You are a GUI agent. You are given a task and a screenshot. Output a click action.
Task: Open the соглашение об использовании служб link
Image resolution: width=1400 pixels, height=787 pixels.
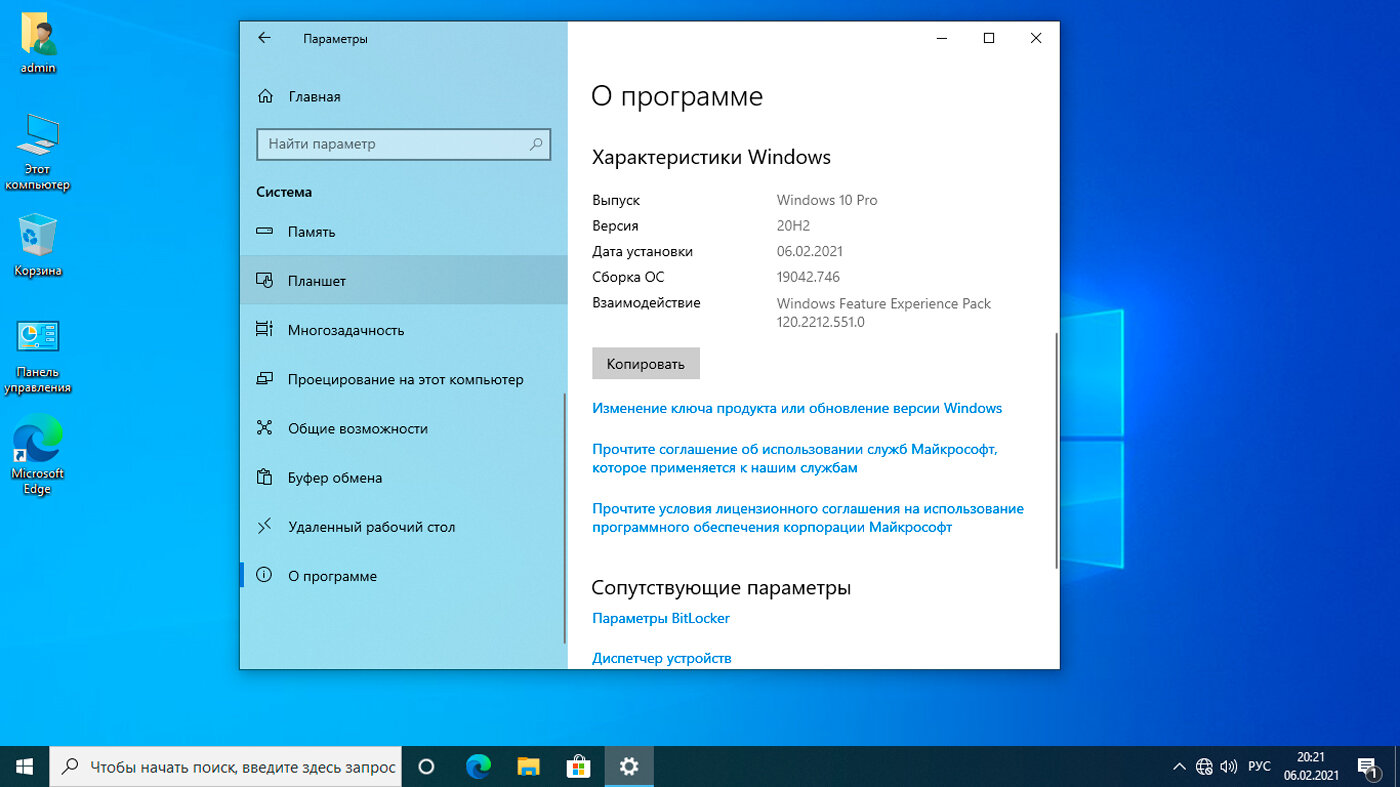coord(795,458)
